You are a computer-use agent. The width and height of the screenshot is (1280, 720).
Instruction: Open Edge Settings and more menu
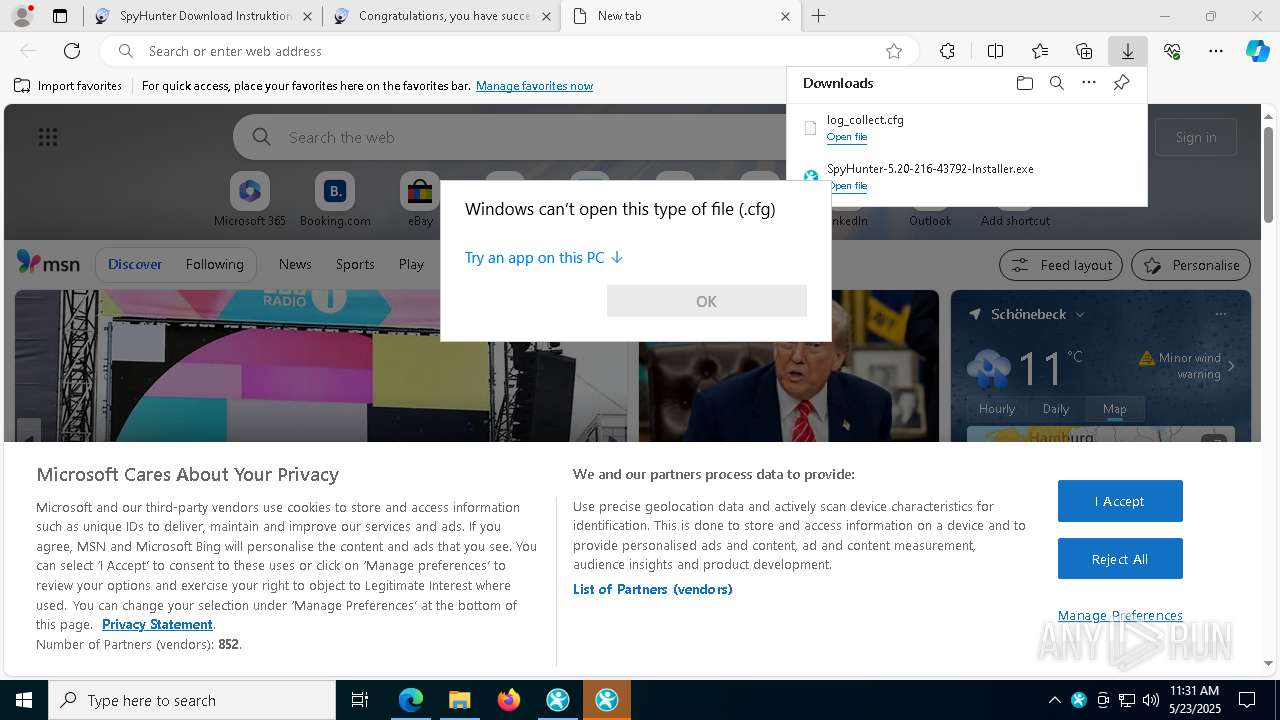tap(1216, 51)
